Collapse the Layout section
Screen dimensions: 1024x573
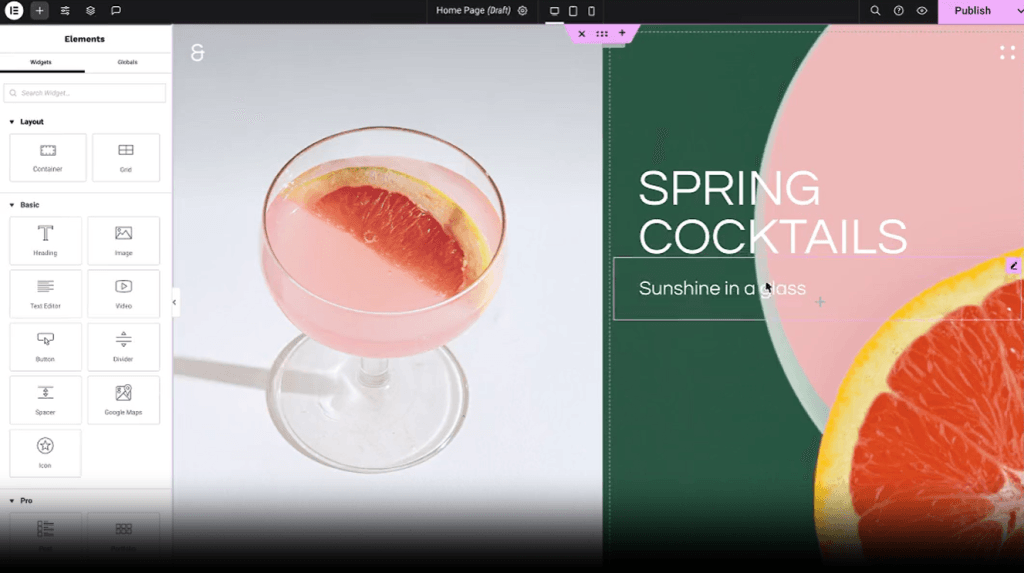coord(27,122)
